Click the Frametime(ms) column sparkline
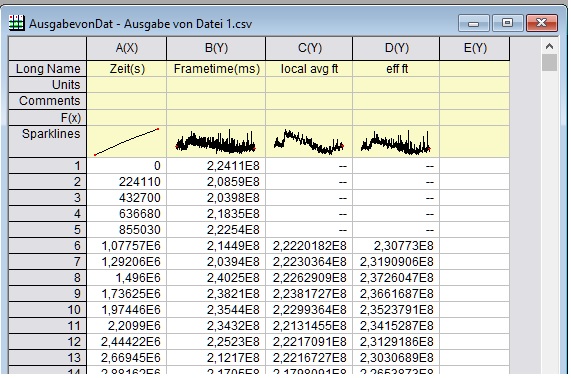The image size is (571, 378). [x=216, y=142]
